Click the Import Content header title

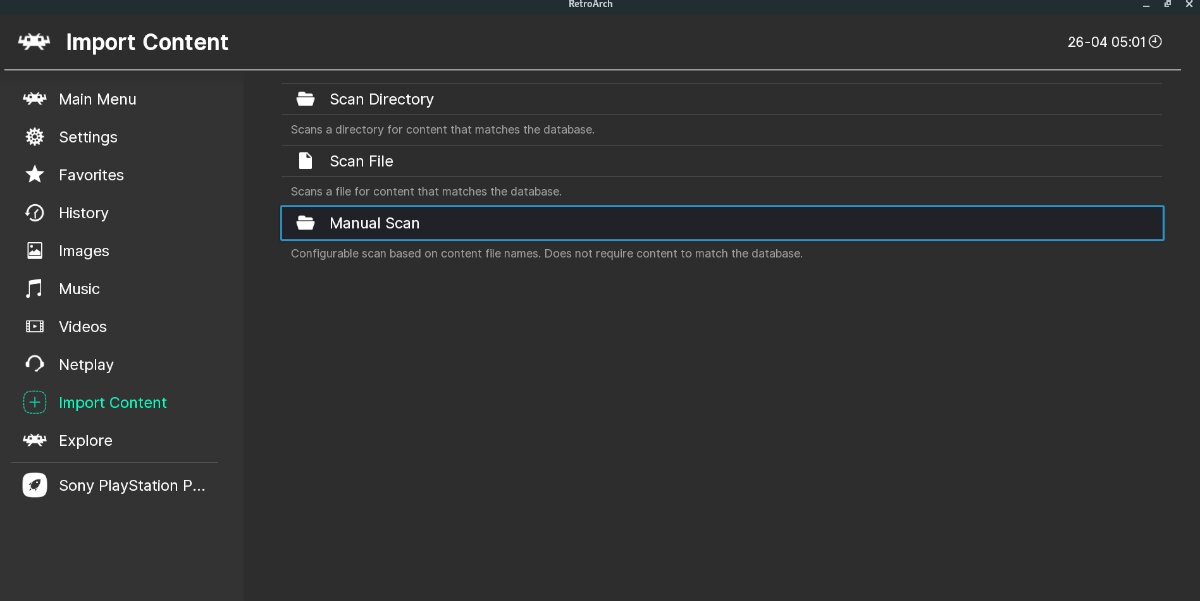click(x=147, y=42)
